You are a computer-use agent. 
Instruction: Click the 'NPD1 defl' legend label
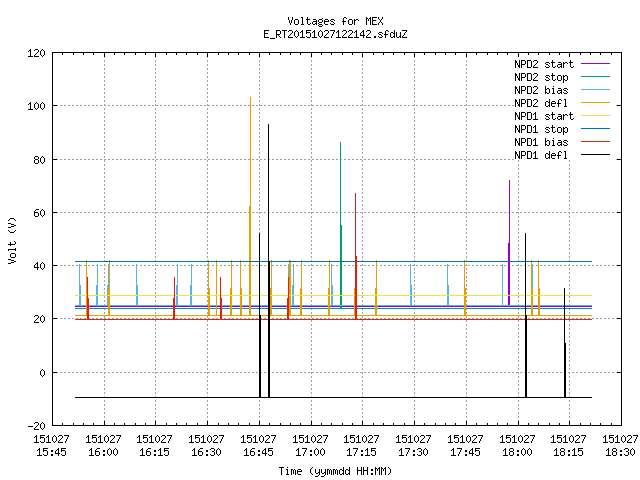click(x=541, y=156)
